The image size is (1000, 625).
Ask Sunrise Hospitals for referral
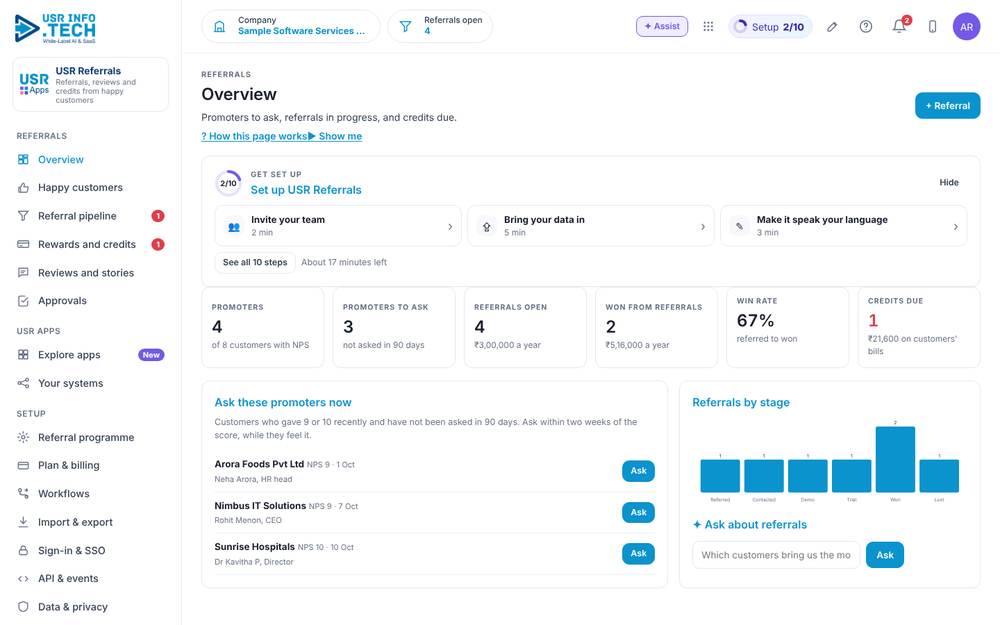click(638, 554)
